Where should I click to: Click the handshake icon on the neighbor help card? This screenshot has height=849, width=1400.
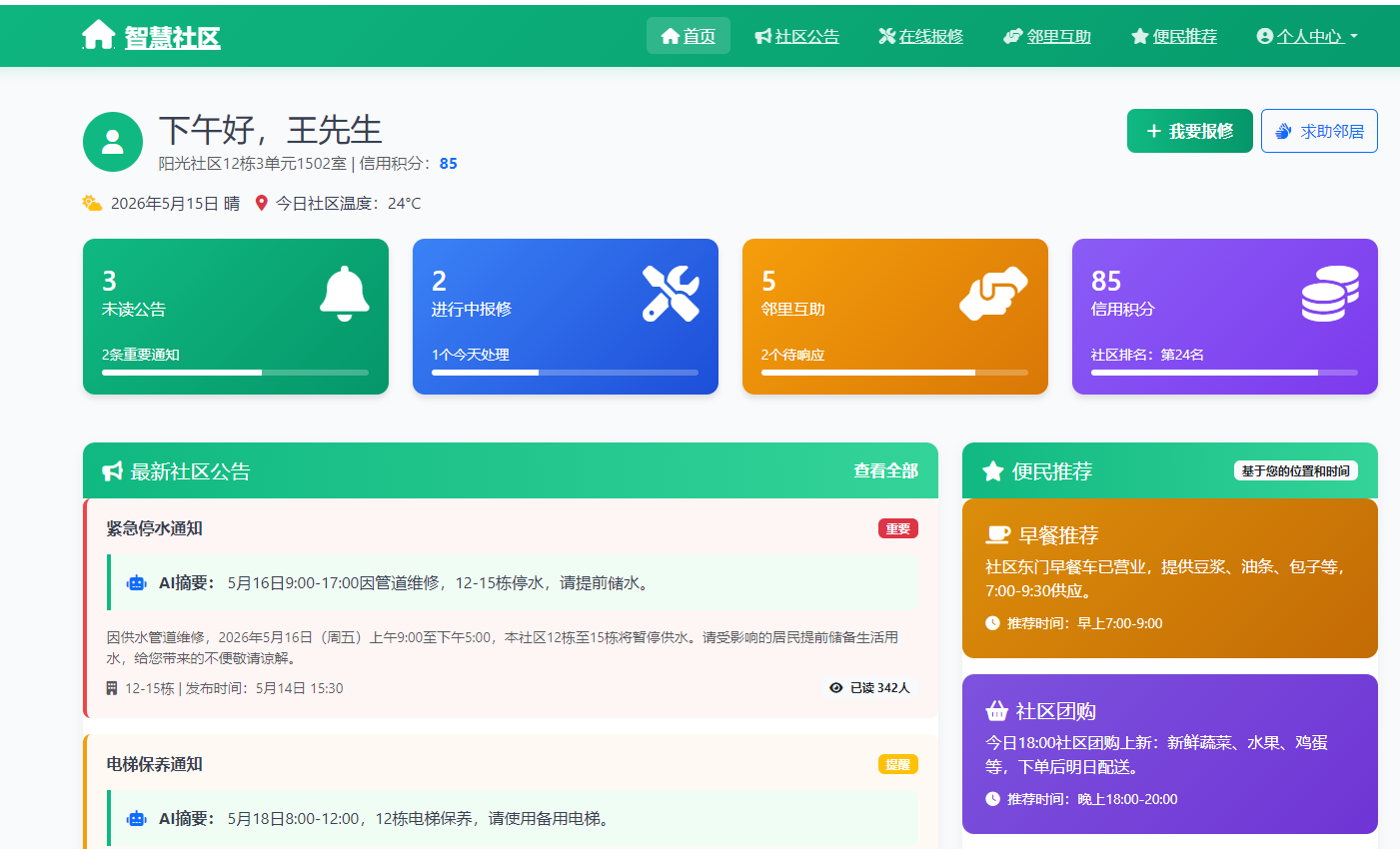(993, 293)
